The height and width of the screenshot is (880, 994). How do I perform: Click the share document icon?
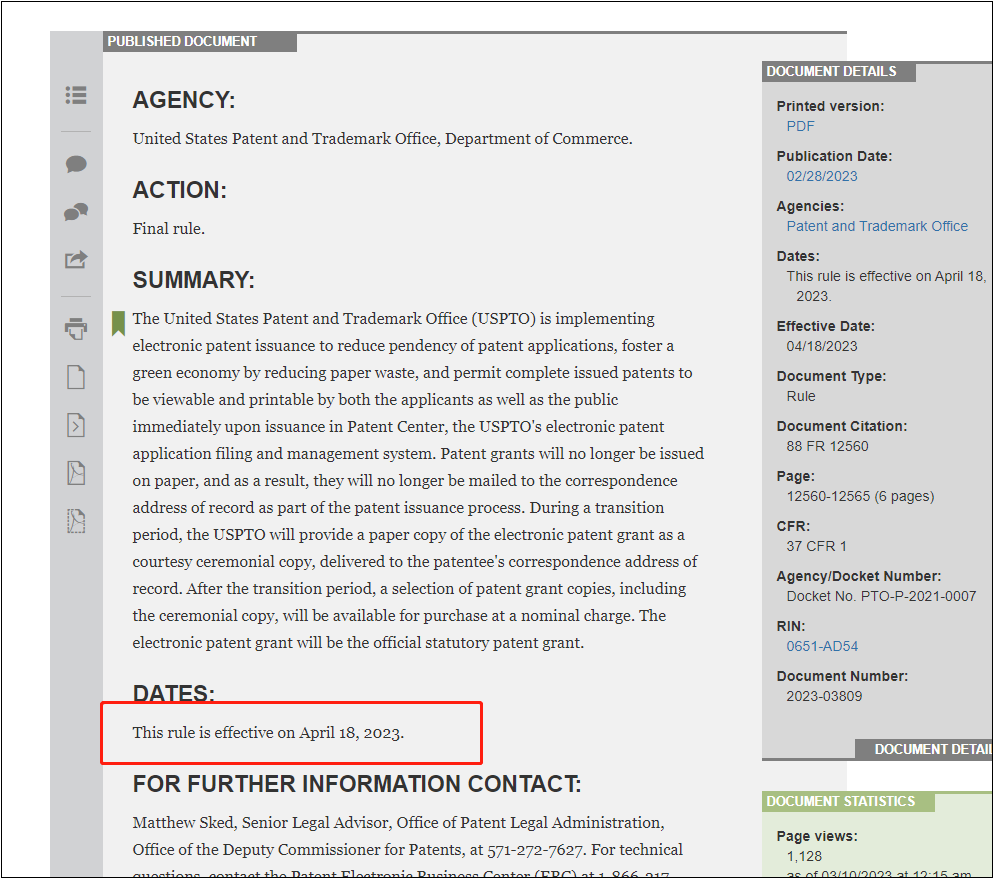(x=76, y=260)
